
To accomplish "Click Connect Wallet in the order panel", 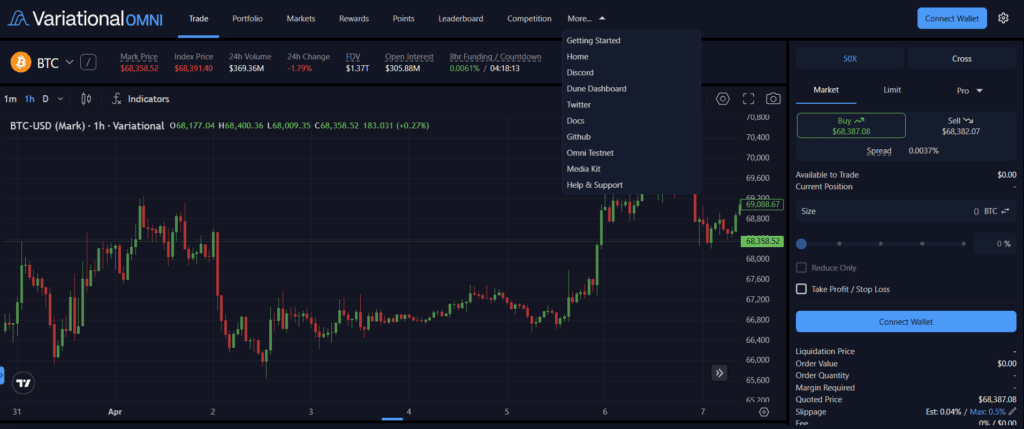I will click(906, 322).
